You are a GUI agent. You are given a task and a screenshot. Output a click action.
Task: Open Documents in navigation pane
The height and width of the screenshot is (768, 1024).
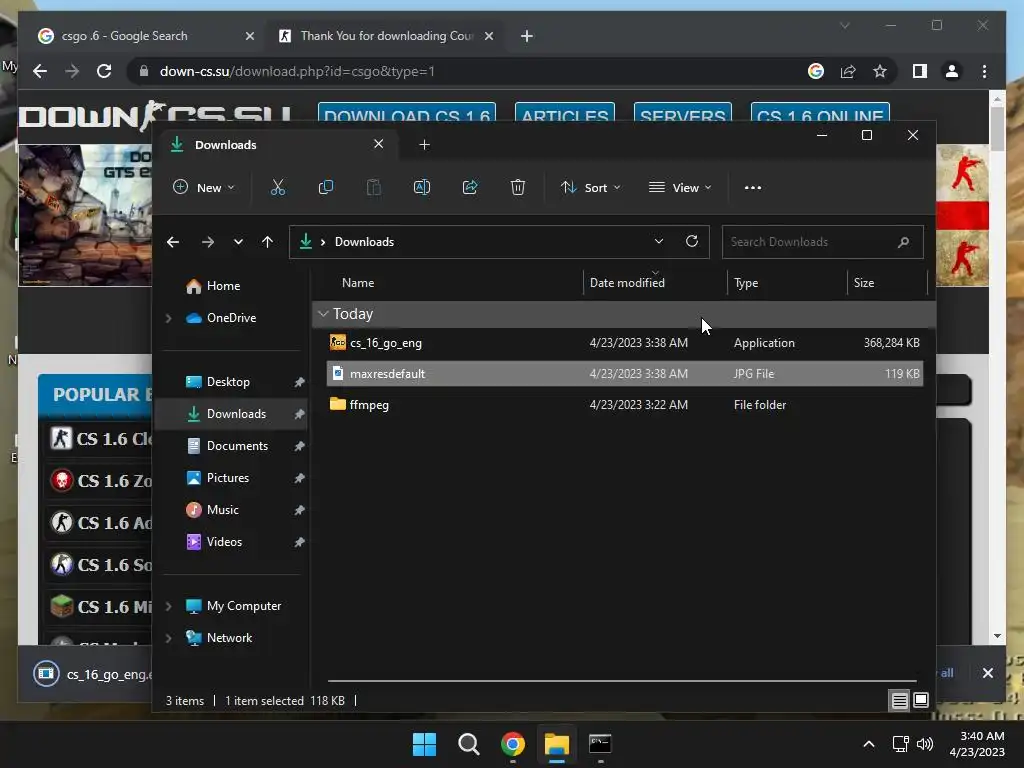coord(237,446)
